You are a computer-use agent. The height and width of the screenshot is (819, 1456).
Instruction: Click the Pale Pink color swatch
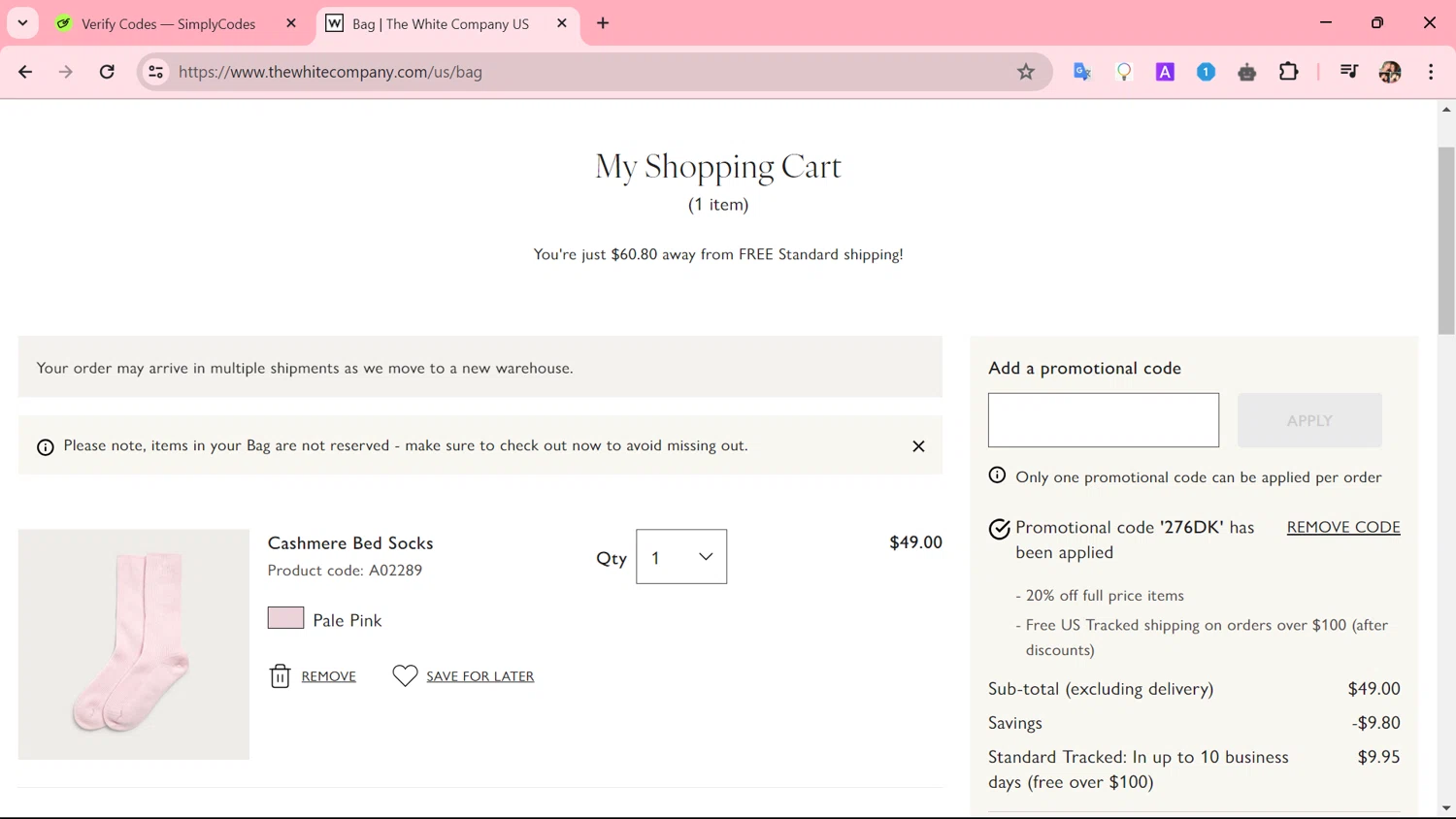(285, 618)
